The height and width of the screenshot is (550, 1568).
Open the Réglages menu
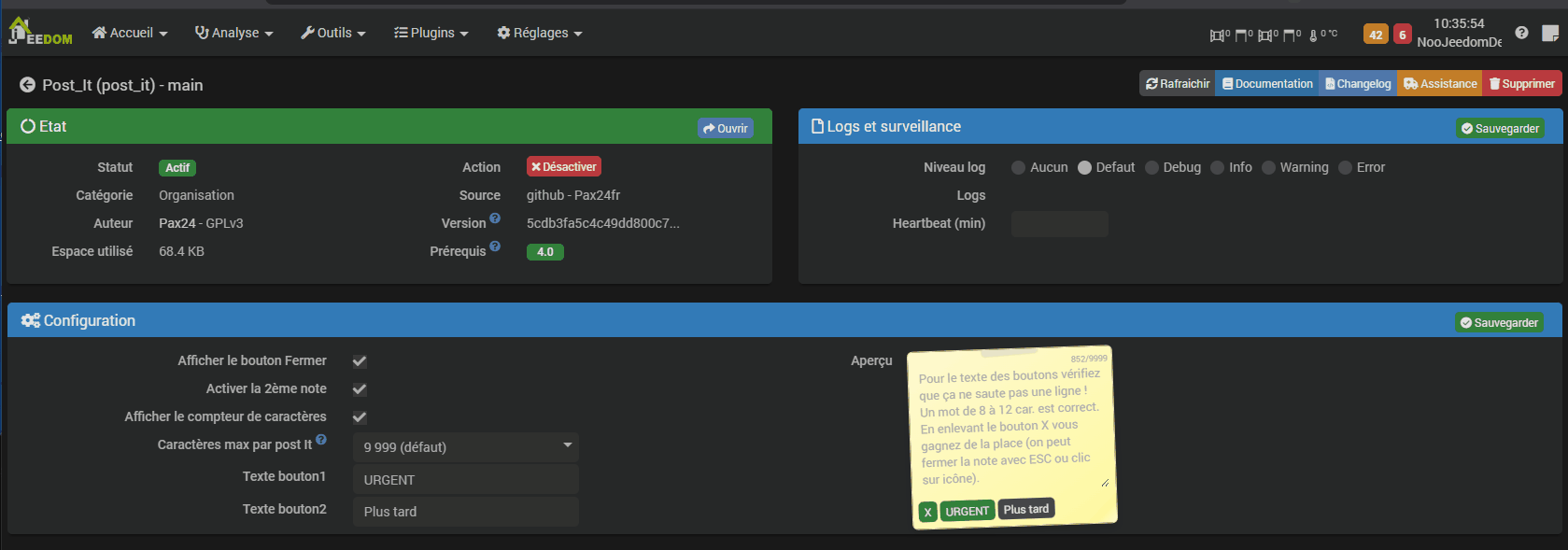539,33
